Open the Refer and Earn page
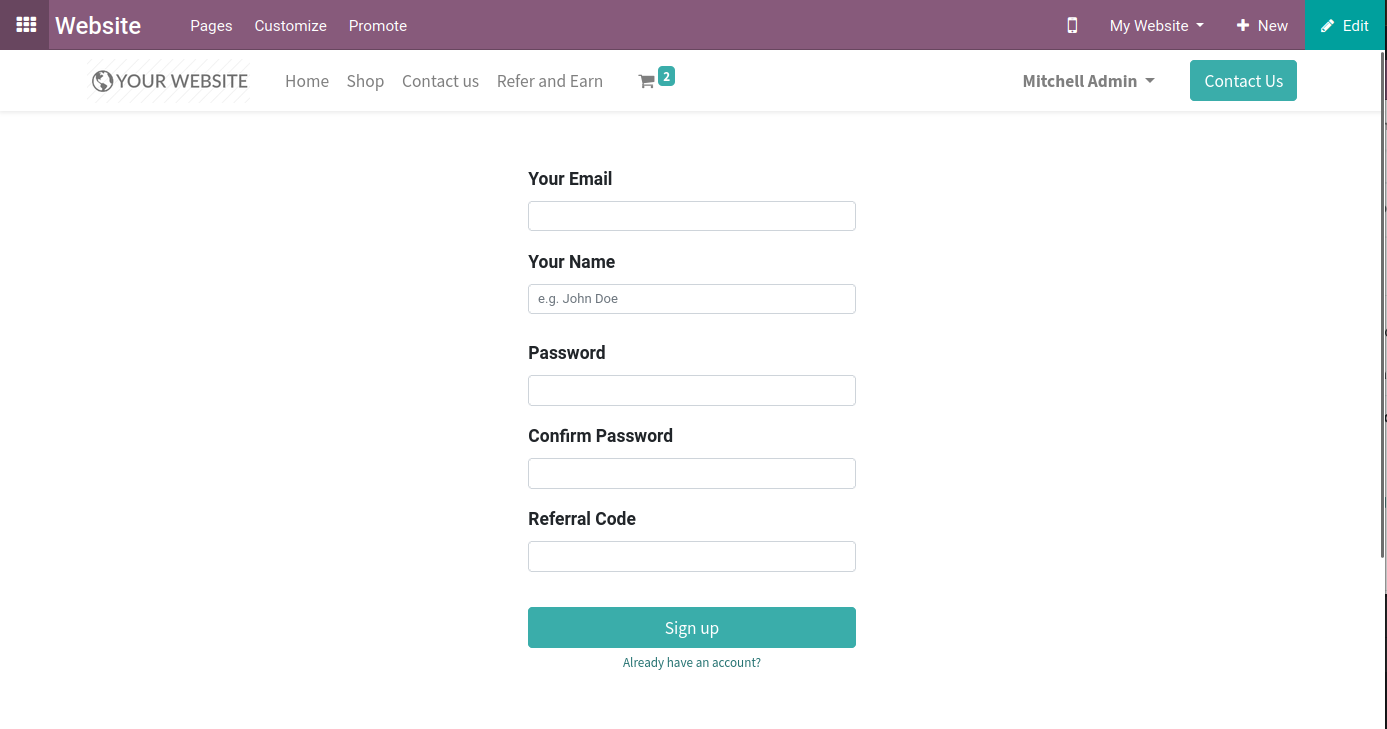The height and width of the screenshot is (729, 1387). coord(550,81)
